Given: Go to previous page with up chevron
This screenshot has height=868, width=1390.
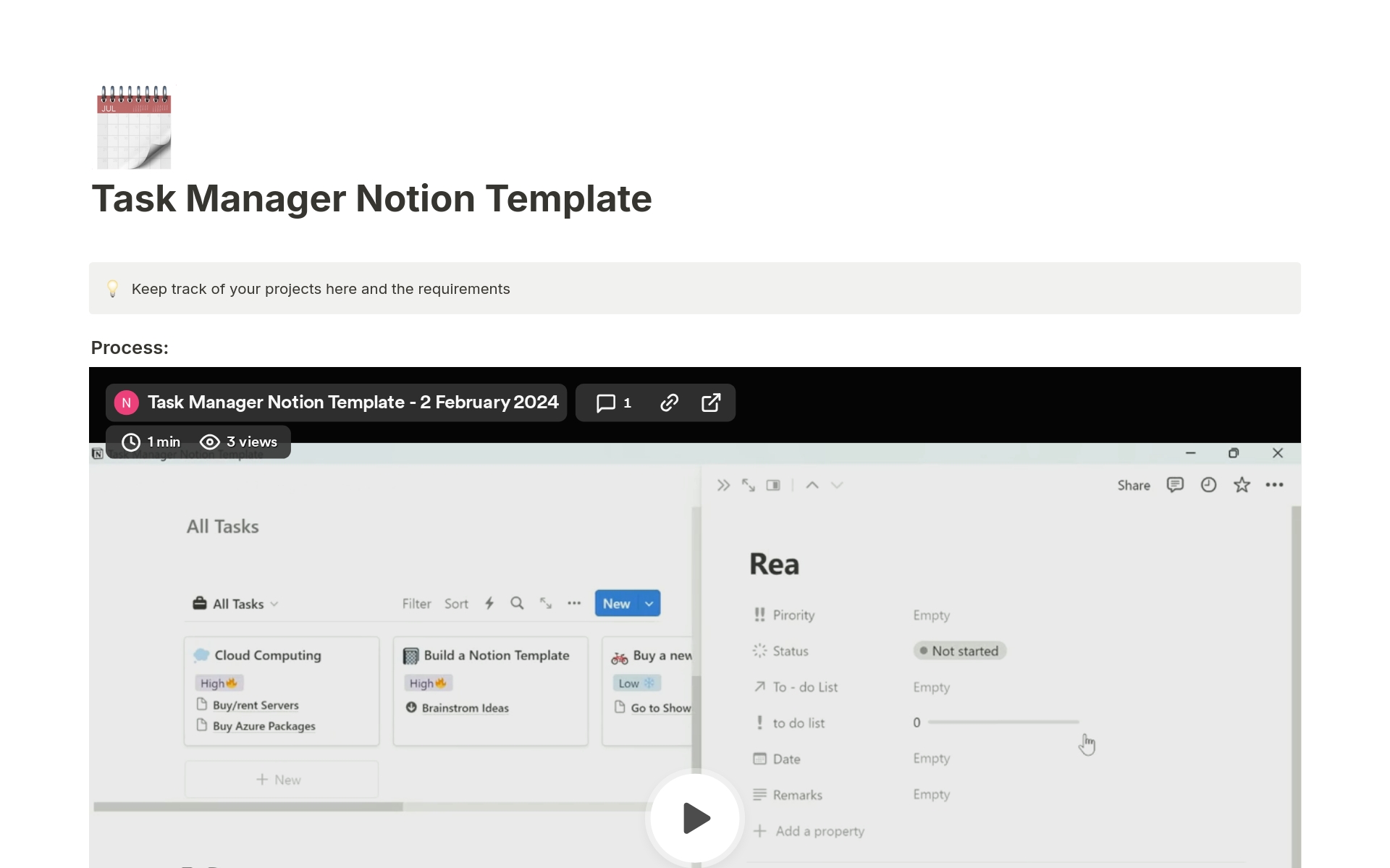Looking at the screenshot, I should (x=812, y=485).
